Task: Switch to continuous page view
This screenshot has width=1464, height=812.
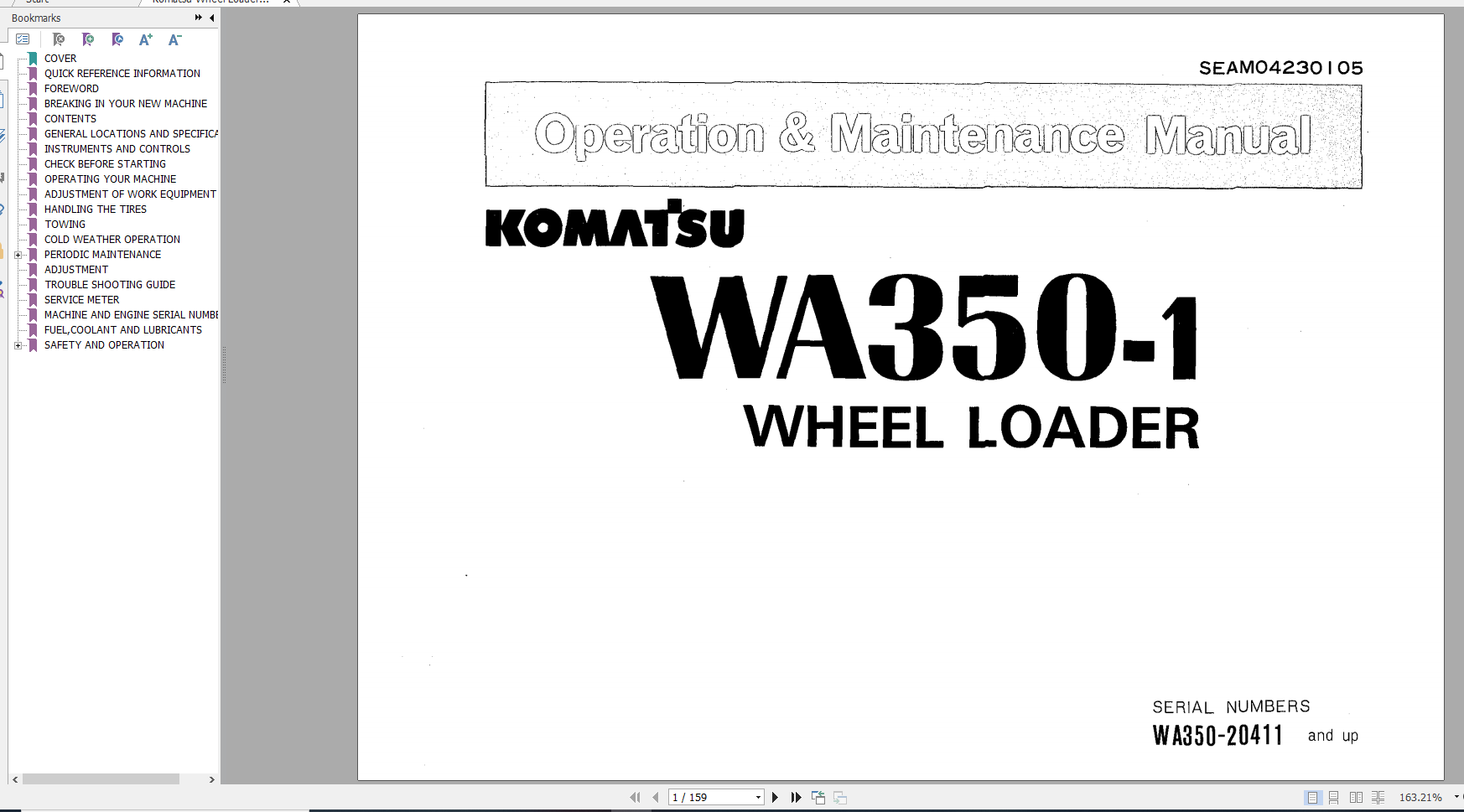Action: point(1334,798)
